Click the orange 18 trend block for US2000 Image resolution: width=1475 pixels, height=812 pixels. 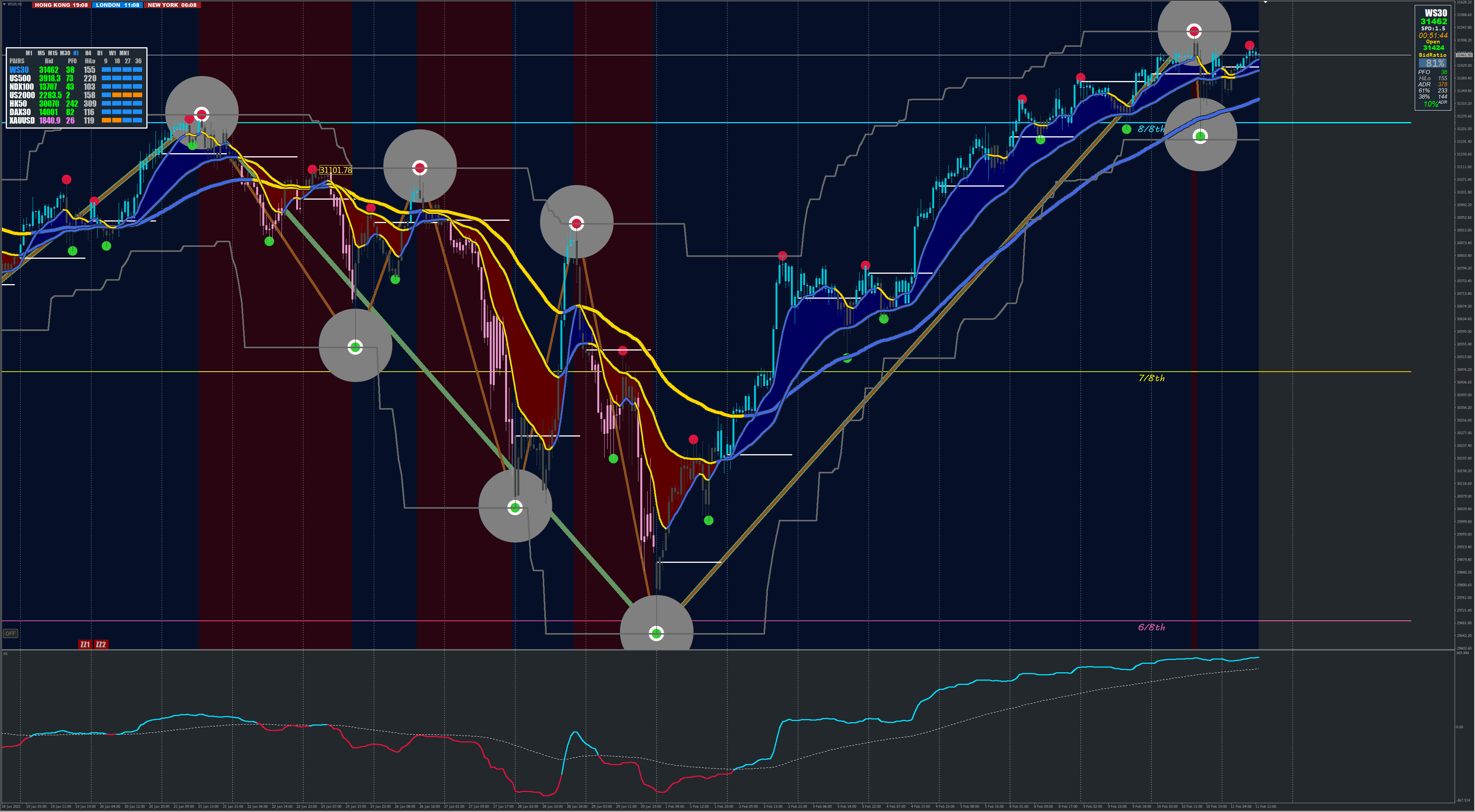(x=117, y=95)
